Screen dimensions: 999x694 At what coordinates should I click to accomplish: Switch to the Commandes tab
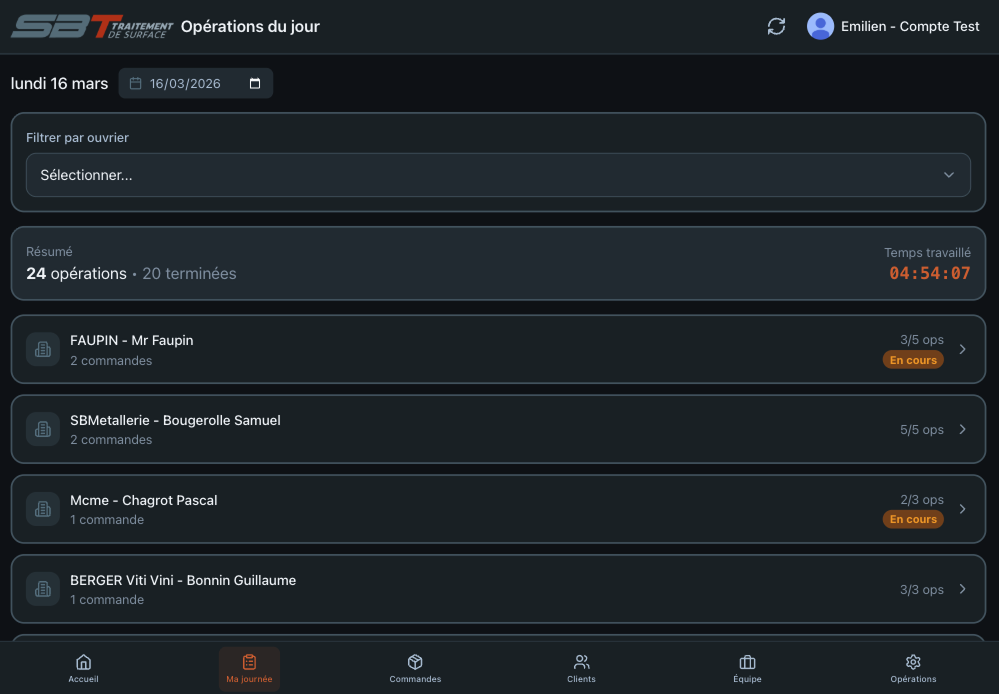tap(415, 668)
